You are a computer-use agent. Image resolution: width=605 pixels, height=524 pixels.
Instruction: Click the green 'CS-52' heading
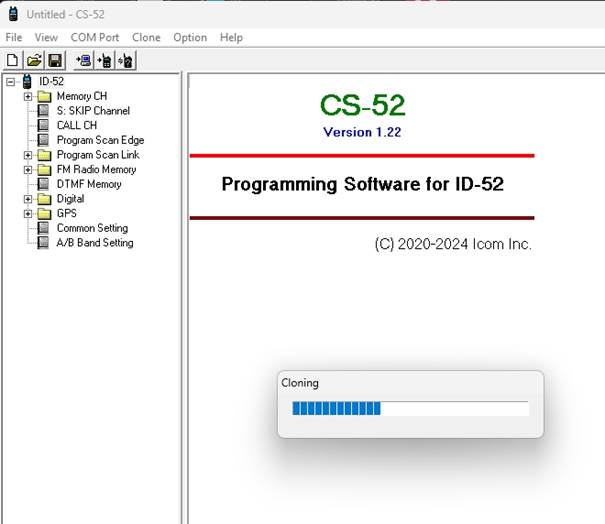click(x=362, y=105)
